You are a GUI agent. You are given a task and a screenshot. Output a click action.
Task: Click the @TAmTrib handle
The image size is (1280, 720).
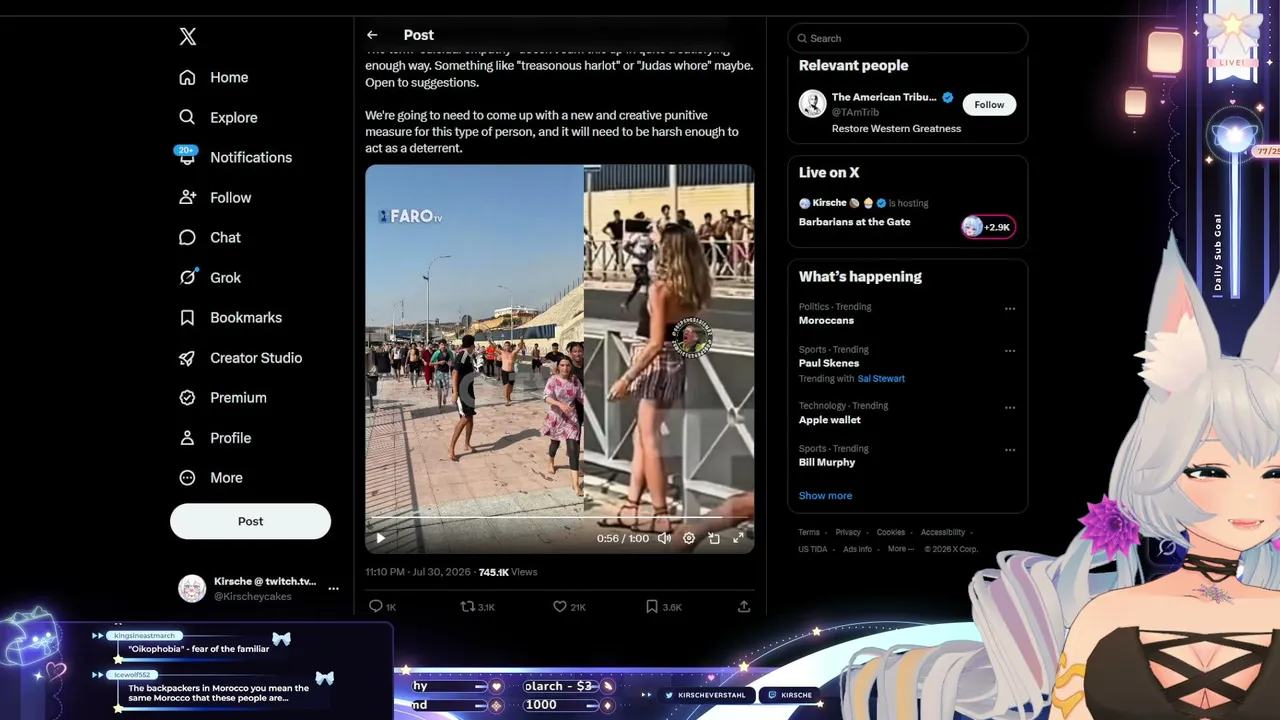pyautogui.click(x=855, y=113)
